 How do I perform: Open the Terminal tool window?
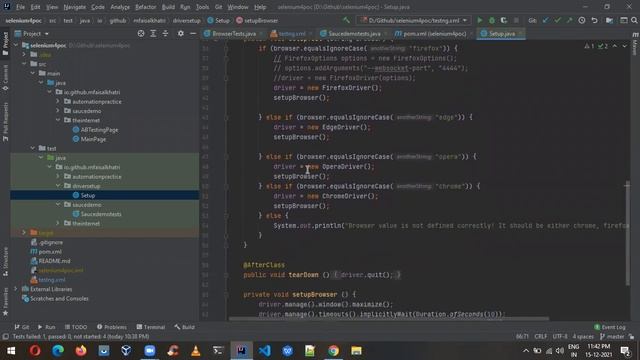(151, 327)
